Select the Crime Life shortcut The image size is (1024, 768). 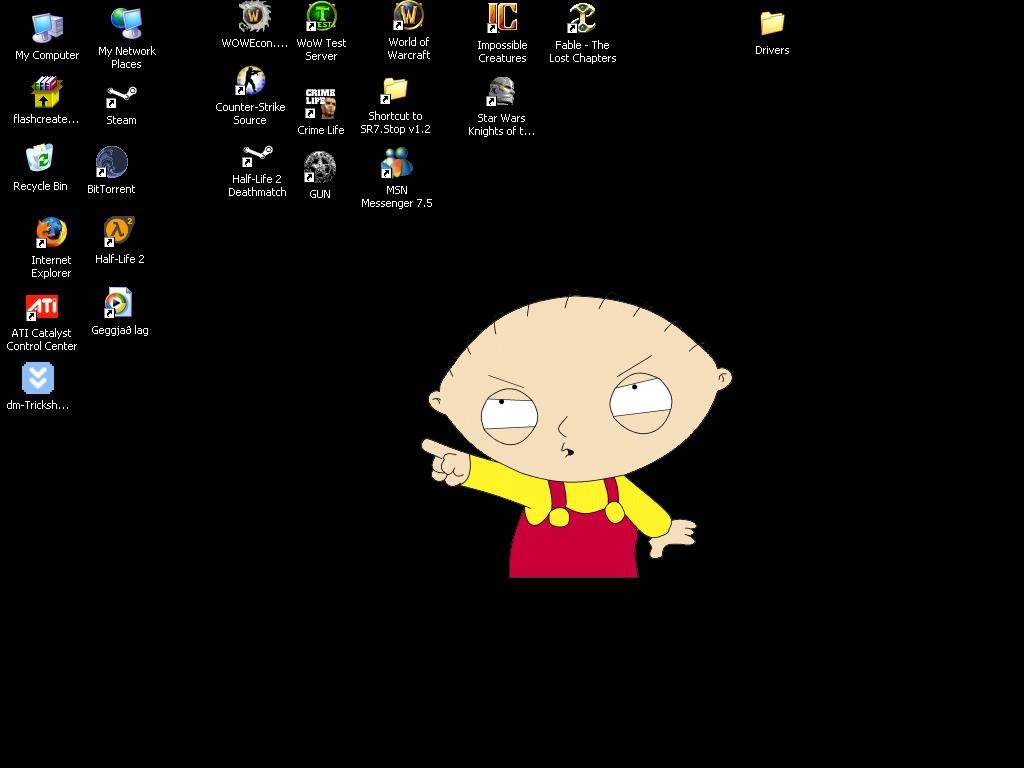(321, 103)
